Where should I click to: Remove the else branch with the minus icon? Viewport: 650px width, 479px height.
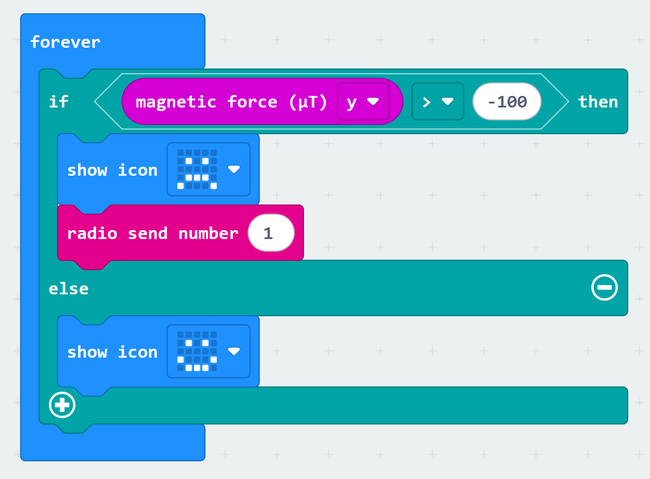click(604, 287)
